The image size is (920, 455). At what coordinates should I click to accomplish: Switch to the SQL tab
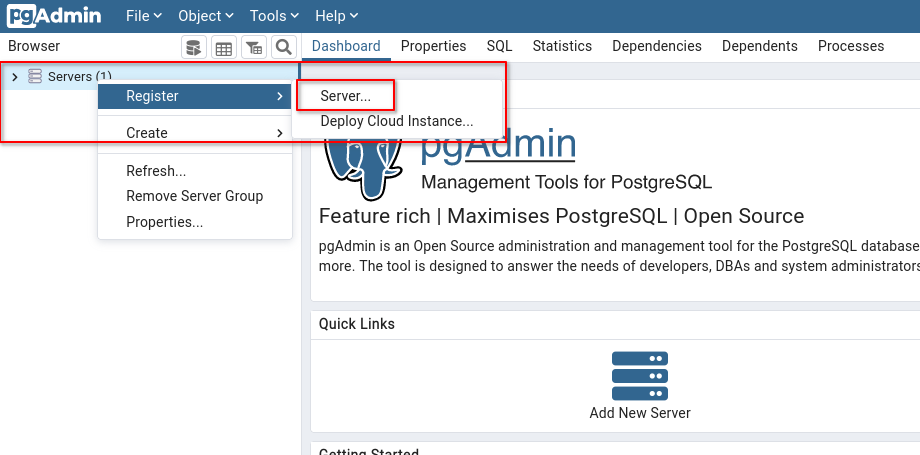pyautogui.click(x=499, y=46)
